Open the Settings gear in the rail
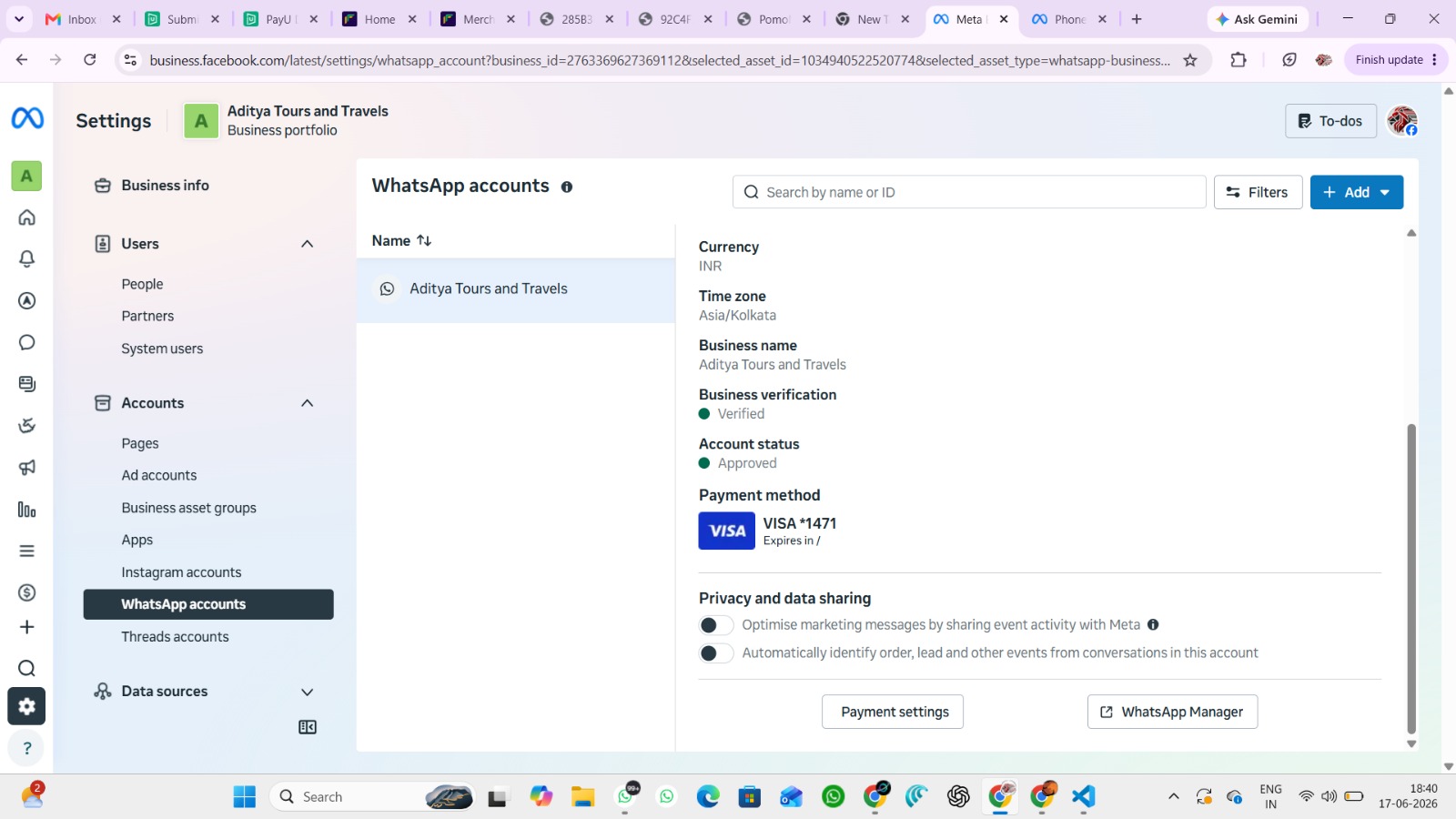This screenshot has width=1456, height=819. click(x=26, y=706)
